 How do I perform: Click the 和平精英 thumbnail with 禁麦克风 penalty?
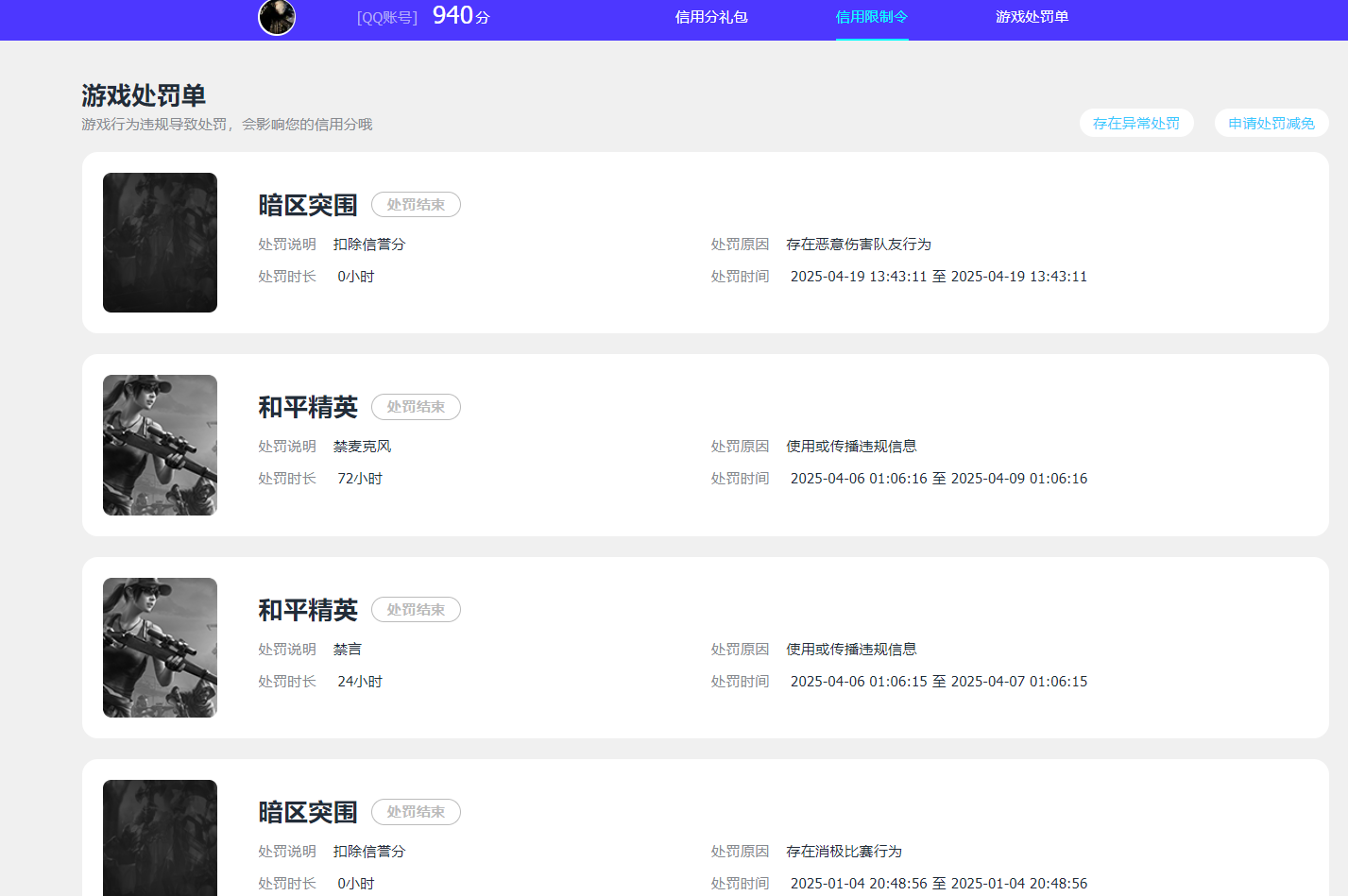tap(160, 445)
